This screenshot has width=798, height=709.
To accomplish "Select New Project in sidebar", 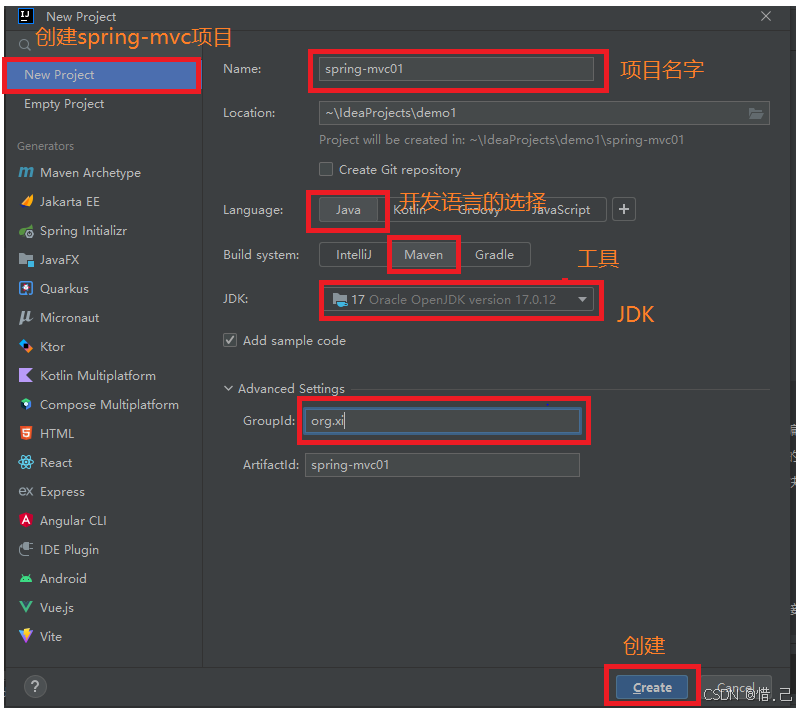I will tap(103, 75).
